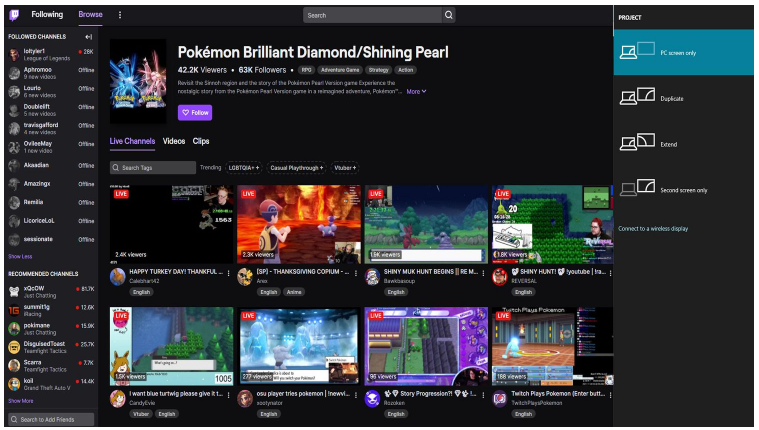The width and height of the screenshot is (759, 430).
Task: Click Connect to a wireless display link
Action: tap(653, 229)
